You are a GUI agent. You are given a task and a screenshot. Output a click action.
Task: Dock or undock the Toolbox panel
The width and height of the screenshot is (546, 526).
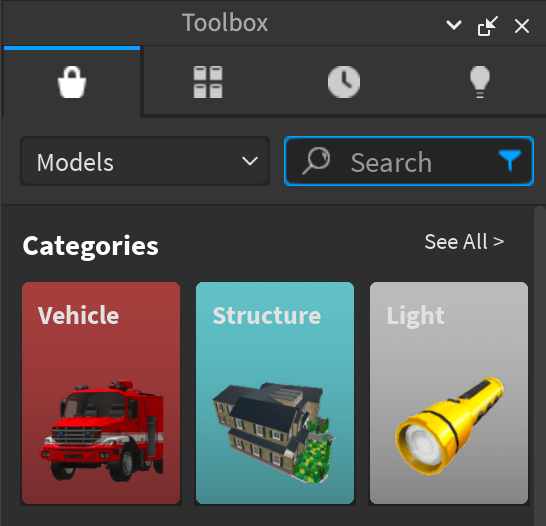[488, 25]
